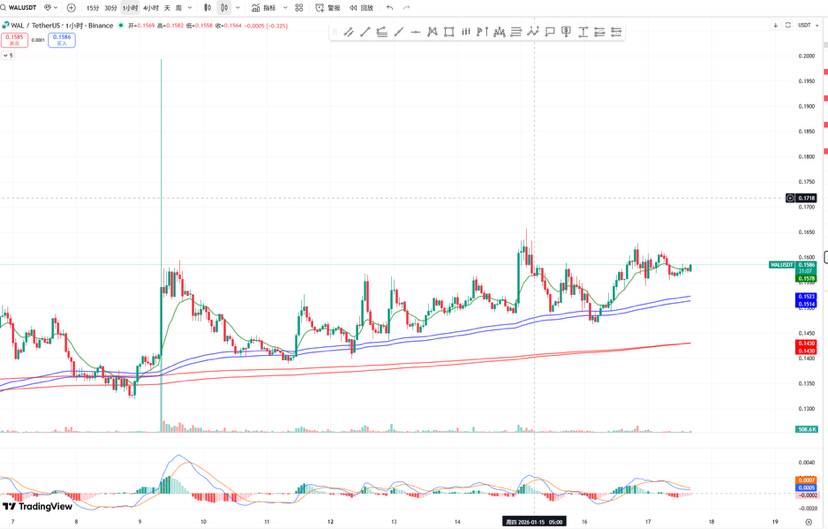The height and width of the screenshot is (529, 828).
Task: Select the rectangle drawing tool
Action: pos(449,32)
